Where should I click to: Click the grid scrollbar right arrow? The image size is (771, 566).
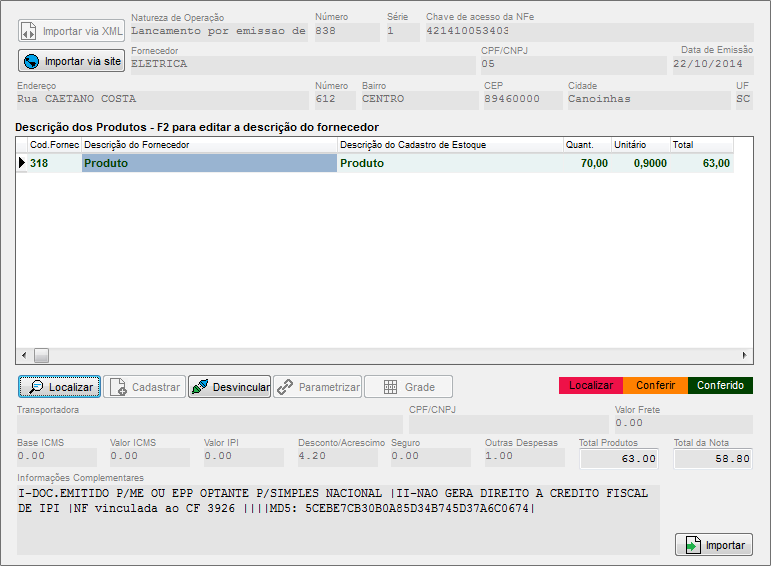(744, 355)
